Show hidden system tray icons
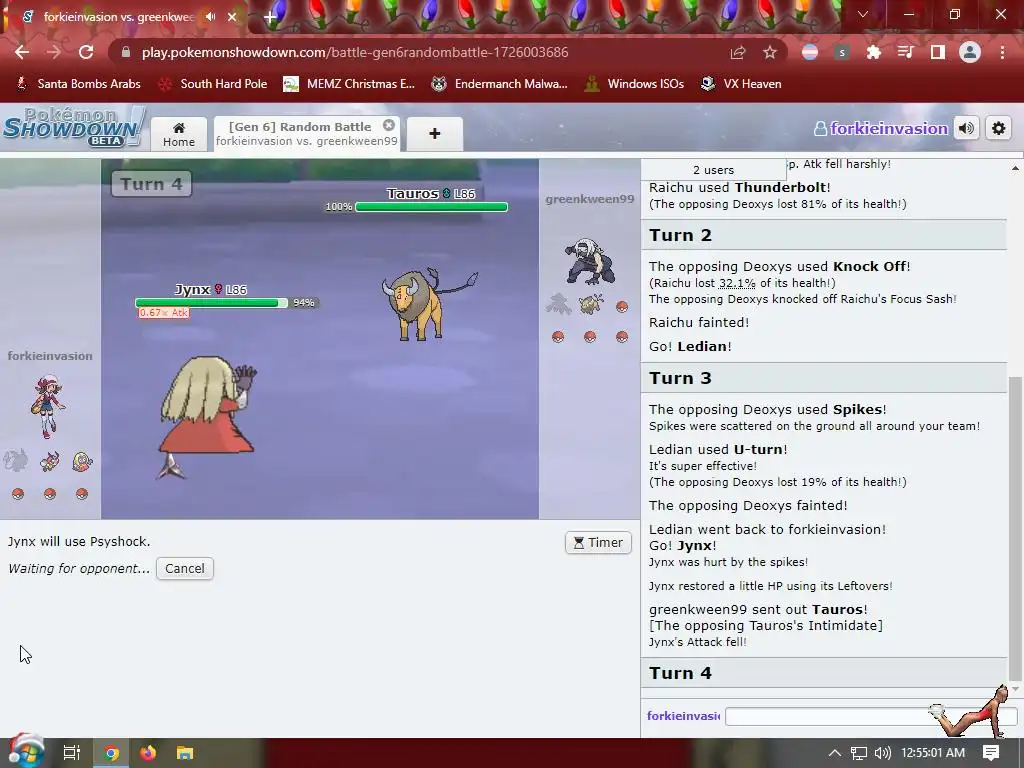Image resolution: width=1024 pixels, height=768 pixels. (835, 753)
